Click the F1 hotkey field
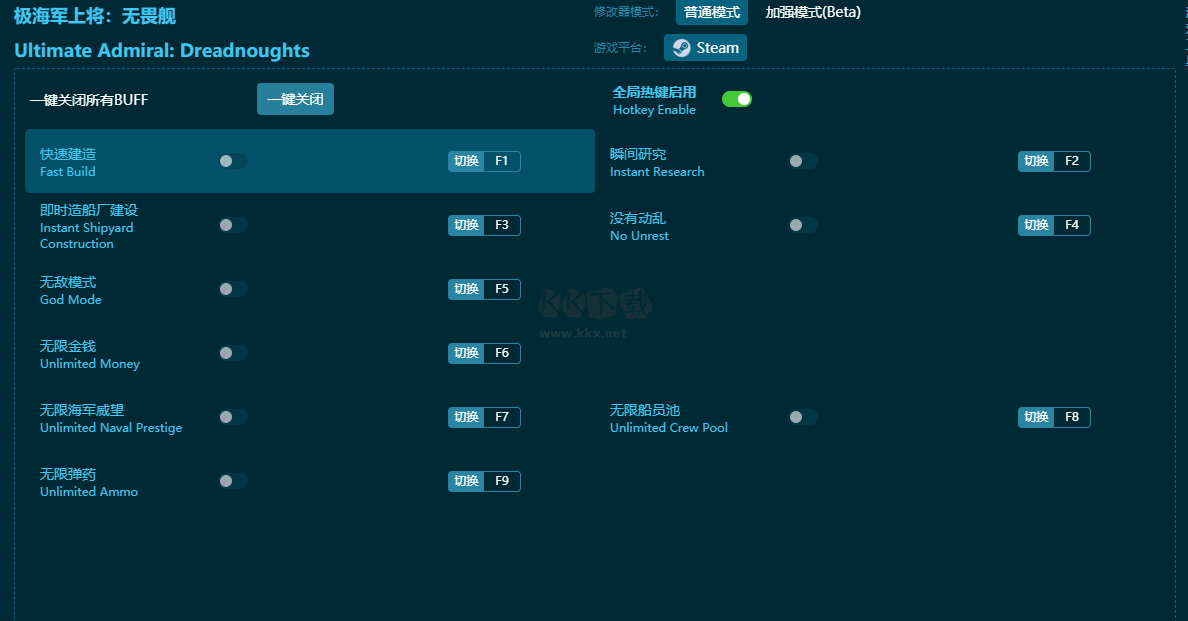 point(502,161)
